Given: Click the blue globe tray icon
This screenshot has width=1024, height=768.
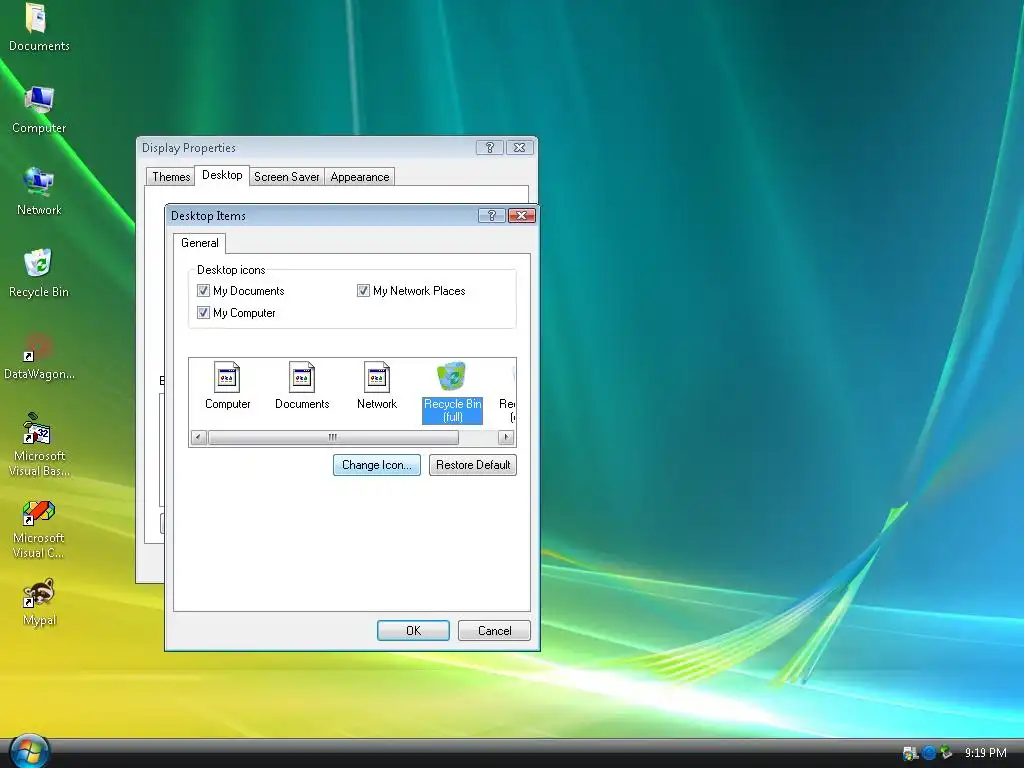Looking at the screenshot, I should pyautogui.click(x=928, y=753).
